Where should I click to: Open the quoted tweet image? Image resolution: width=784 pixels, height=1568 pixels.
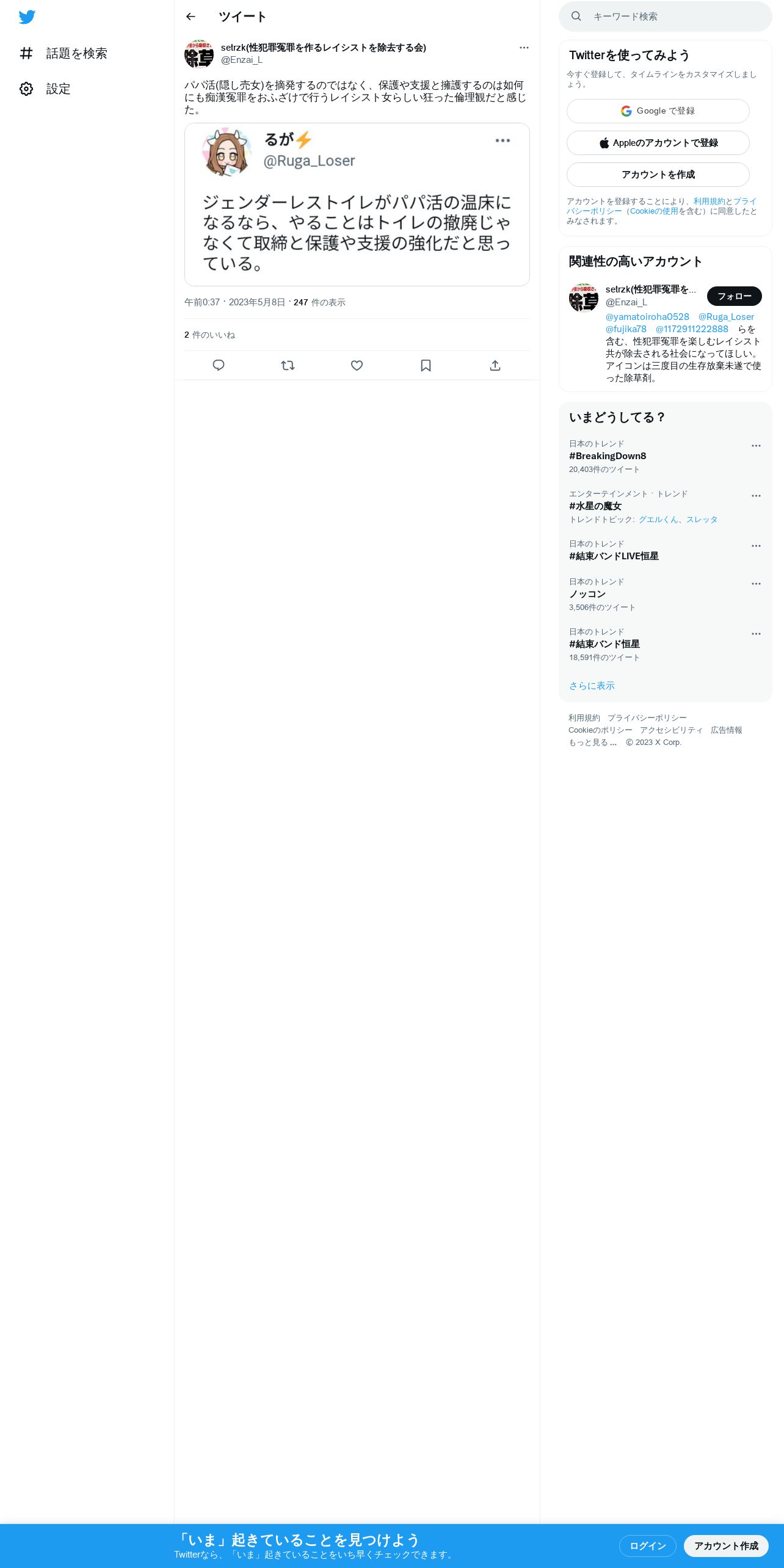(x=357, y=205)
